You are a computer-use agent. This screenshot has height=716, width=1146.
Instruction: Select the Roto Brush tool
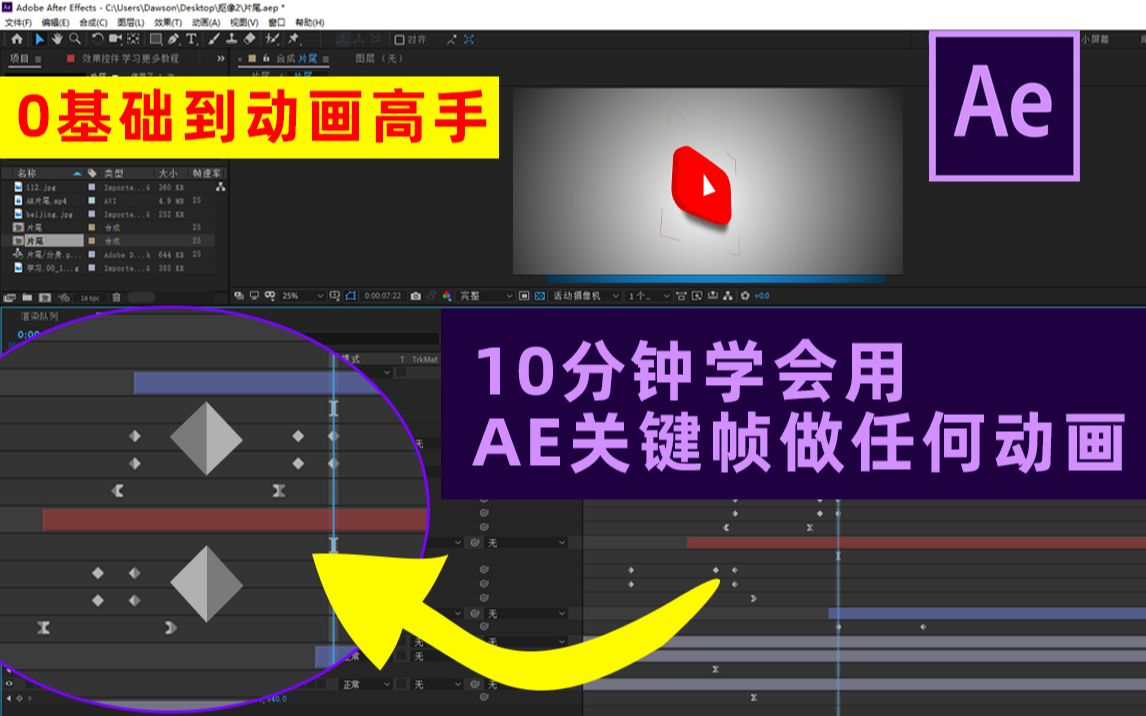pyautogui.click(x=273, y=39)
